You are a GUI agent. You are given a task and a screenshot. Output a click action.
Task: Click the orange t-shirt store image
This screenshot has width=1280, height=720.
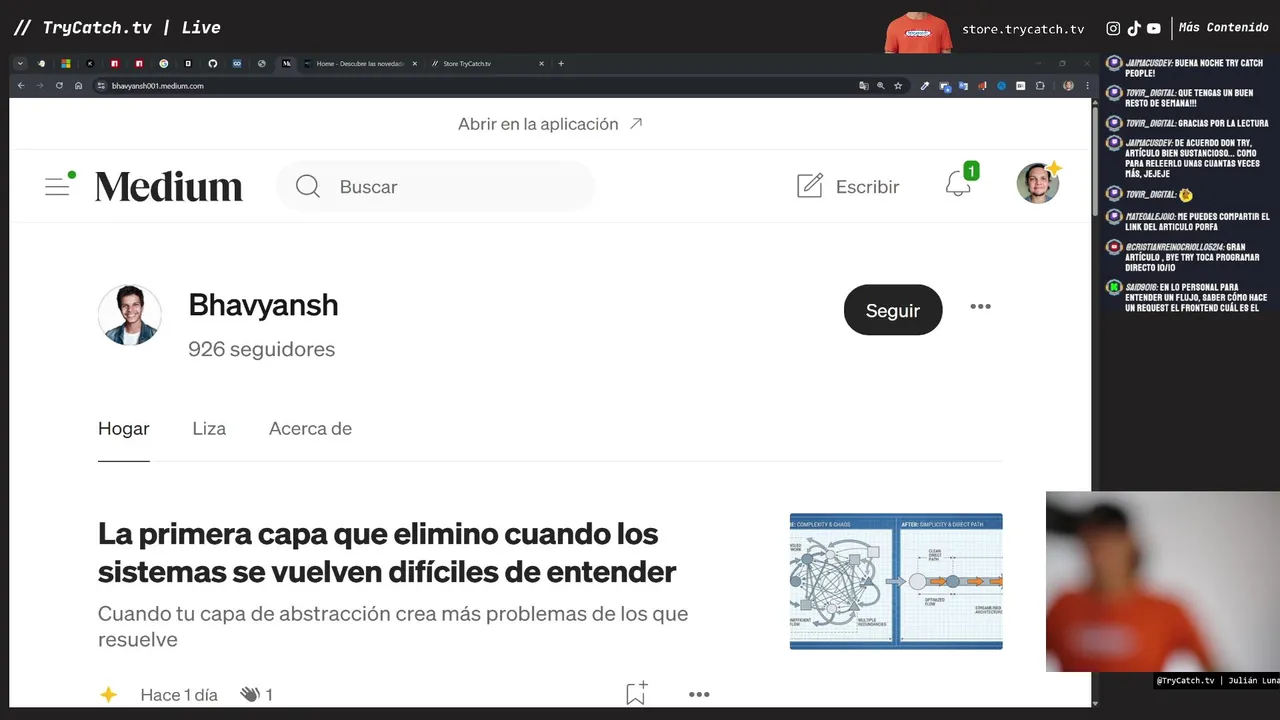tap(918, 32)
